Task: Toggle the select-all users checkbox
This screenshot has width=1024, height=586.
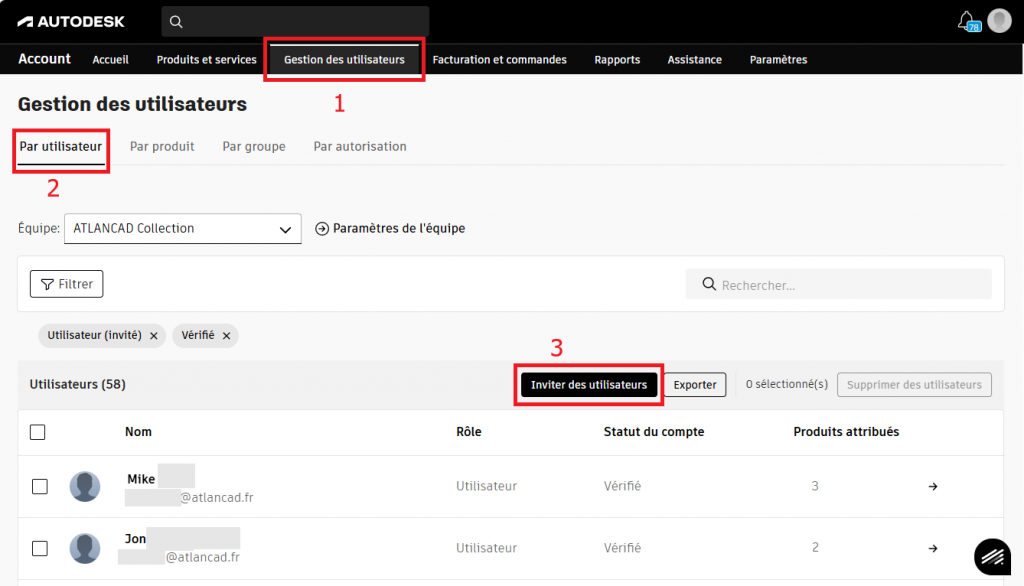Action: pyautogui.click(x=38, y=432)
